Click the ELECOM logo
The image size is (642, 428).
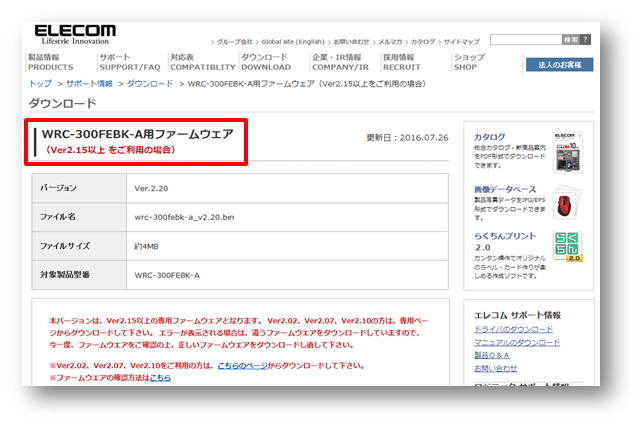point(75,34)
